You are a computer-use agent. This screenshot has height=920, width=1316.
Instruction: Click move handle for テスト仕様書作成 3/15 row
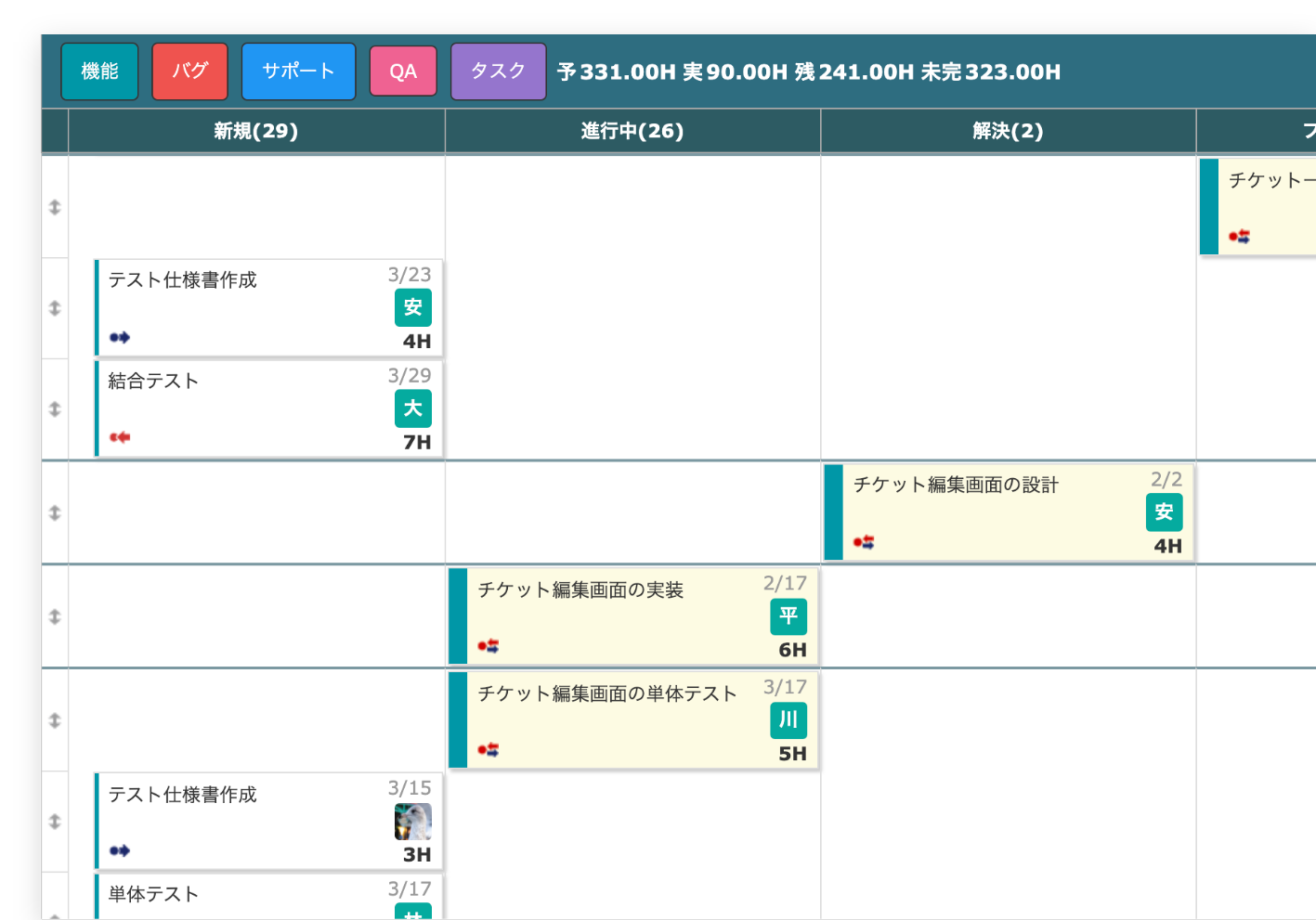coord(55,822)
